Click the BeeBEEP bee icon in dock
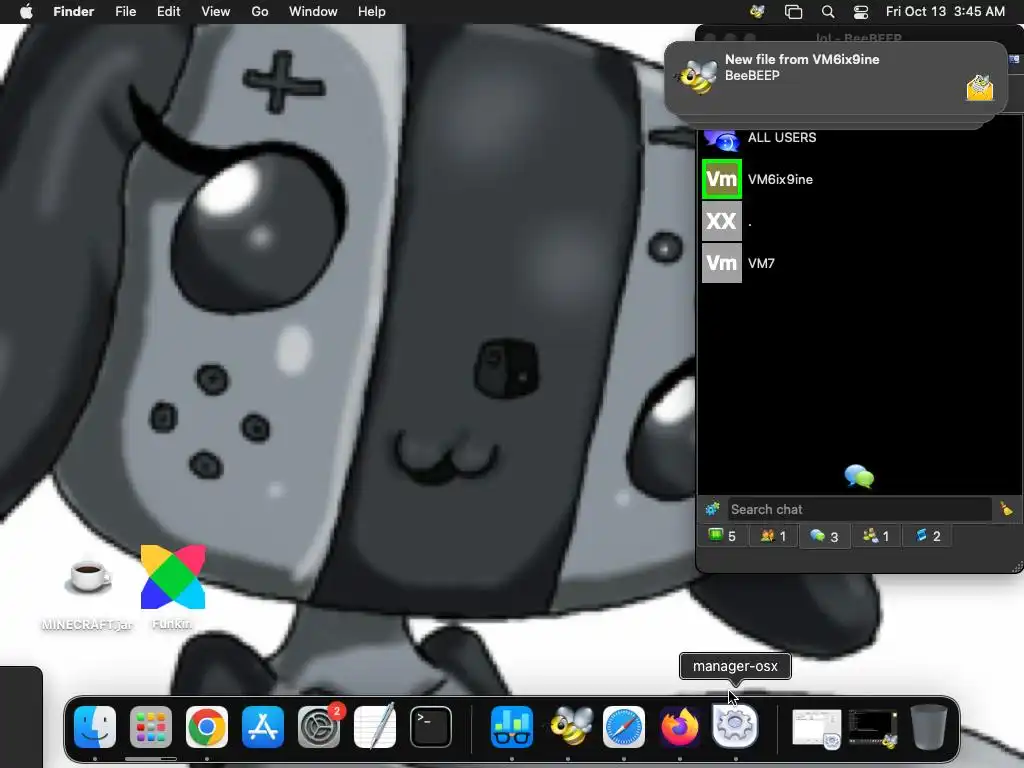The height and width of the screenshot is (768, 1024). 569,727
